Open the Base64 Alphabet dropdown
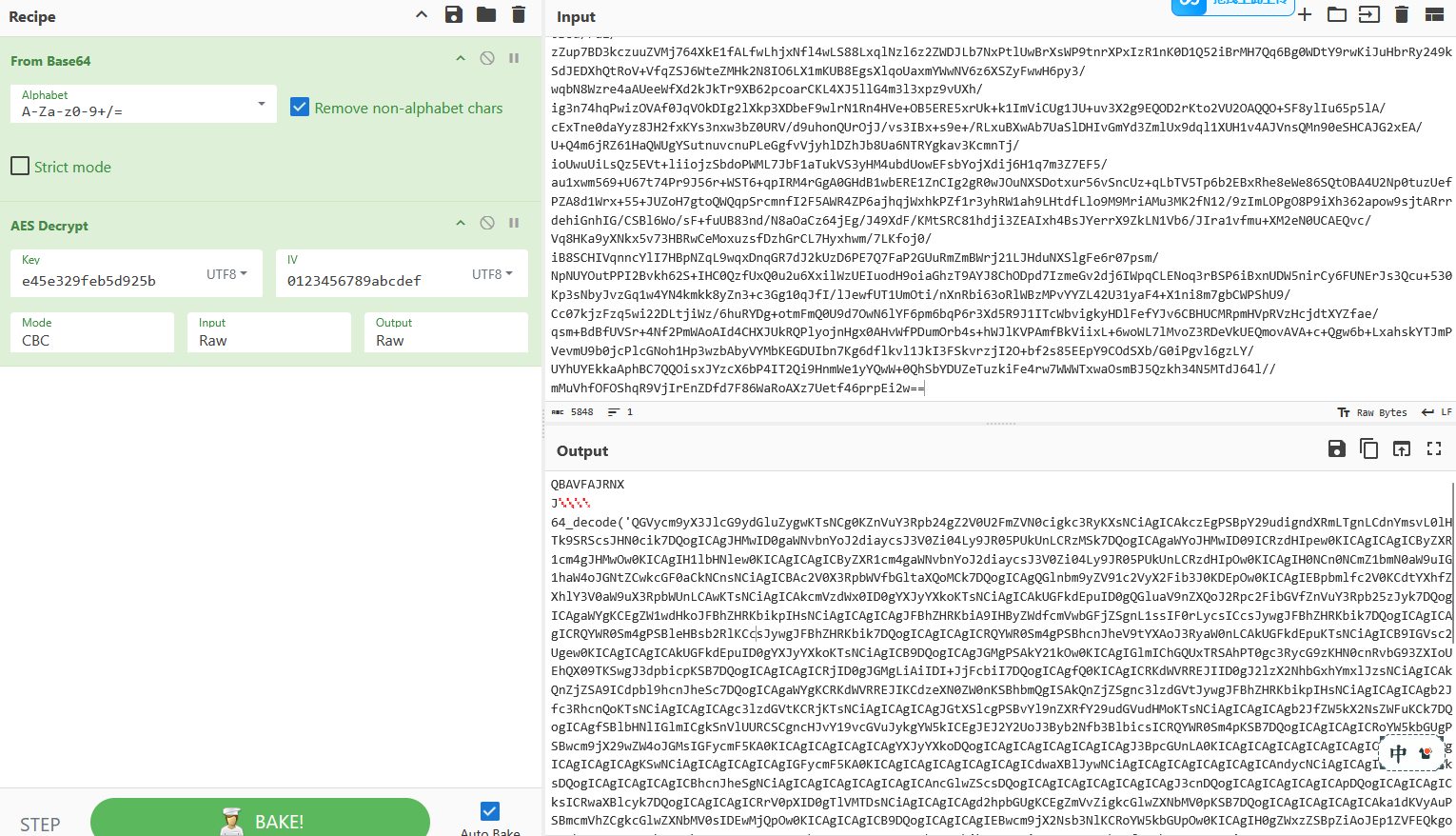Screen dimensions: 1456x836 (144, 104)
